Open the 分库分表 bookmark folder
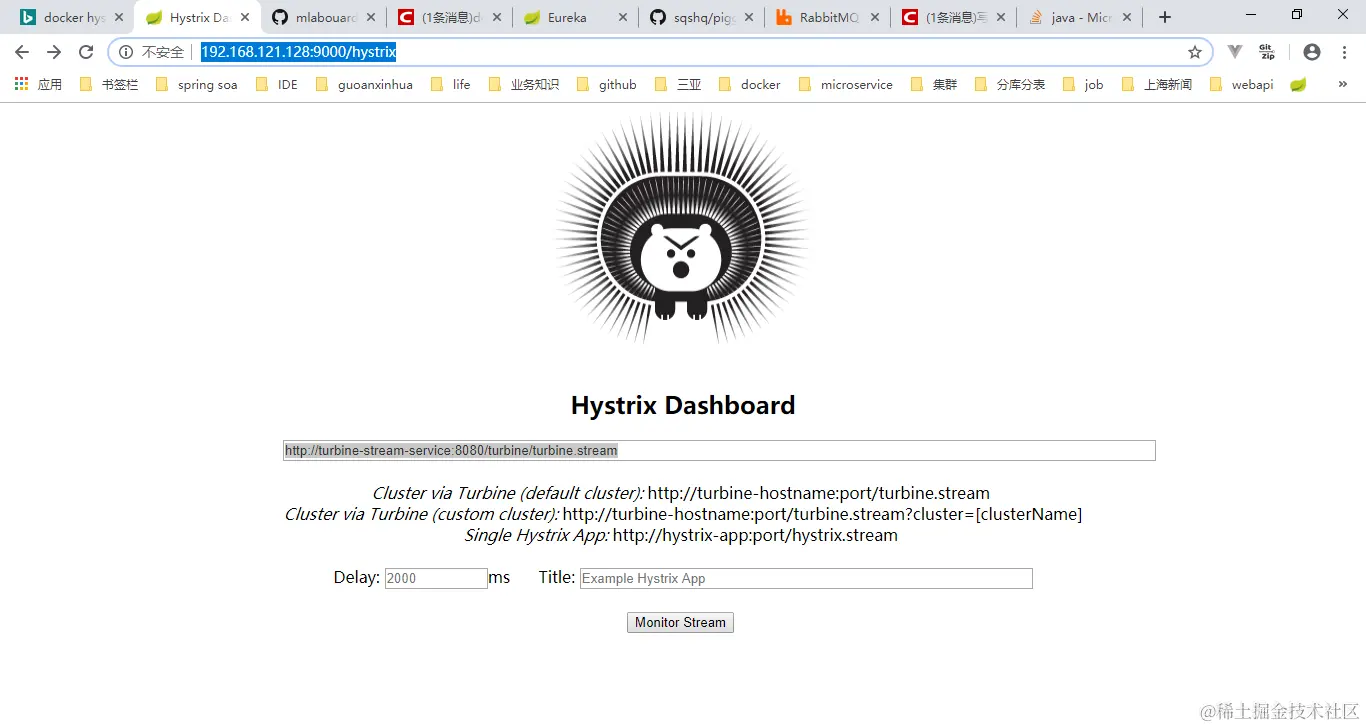The width and height of the screenshot is (1366, 728). [1010, 84]
